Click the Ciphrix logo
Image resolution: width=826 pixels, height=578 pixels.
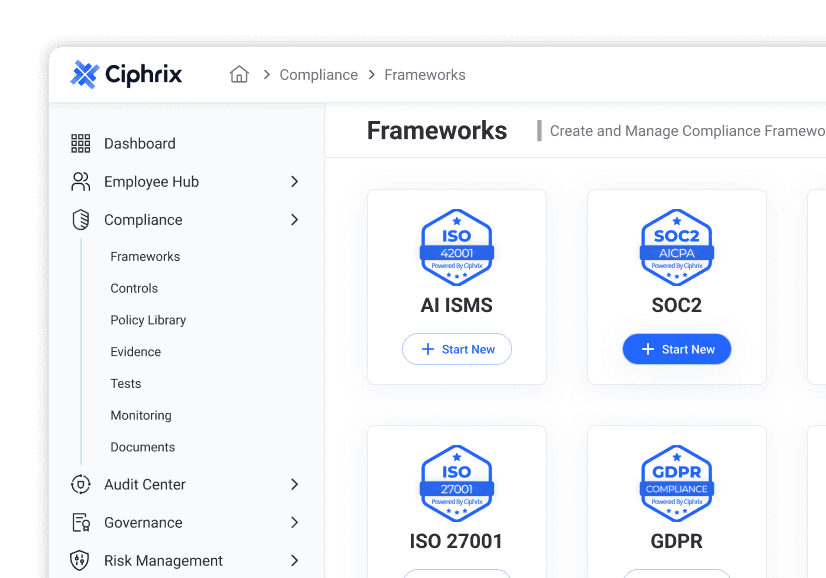click(126, 74)
